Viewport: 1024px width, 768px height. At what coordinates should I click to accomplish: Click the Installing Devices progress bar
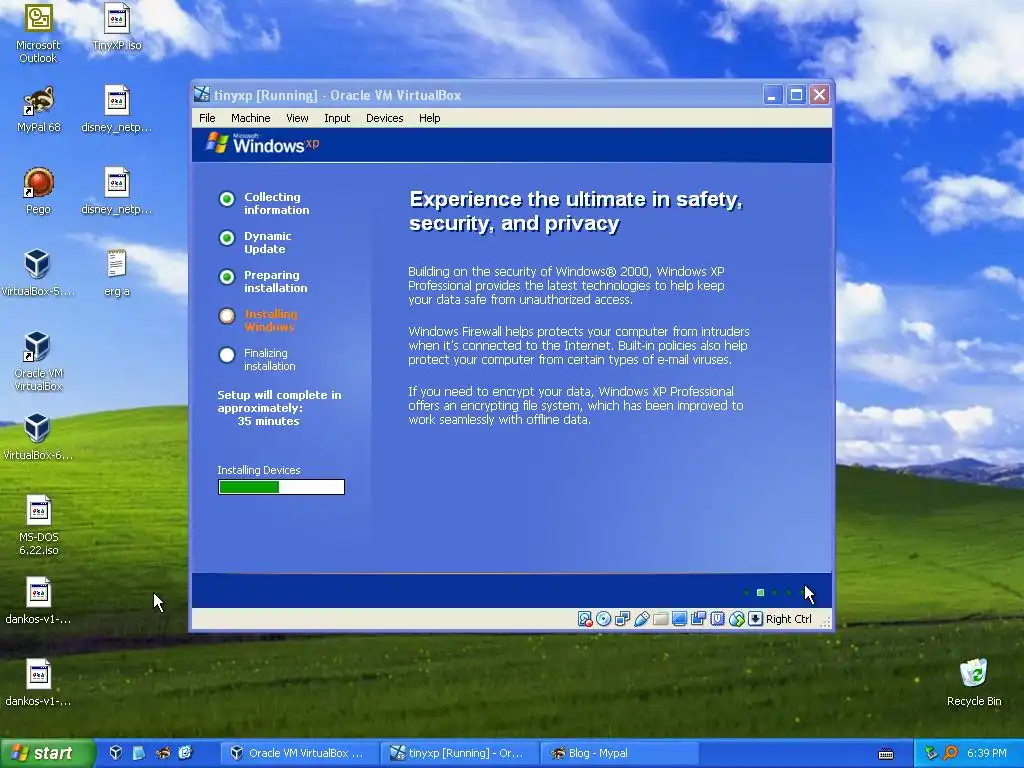point(281,487)
